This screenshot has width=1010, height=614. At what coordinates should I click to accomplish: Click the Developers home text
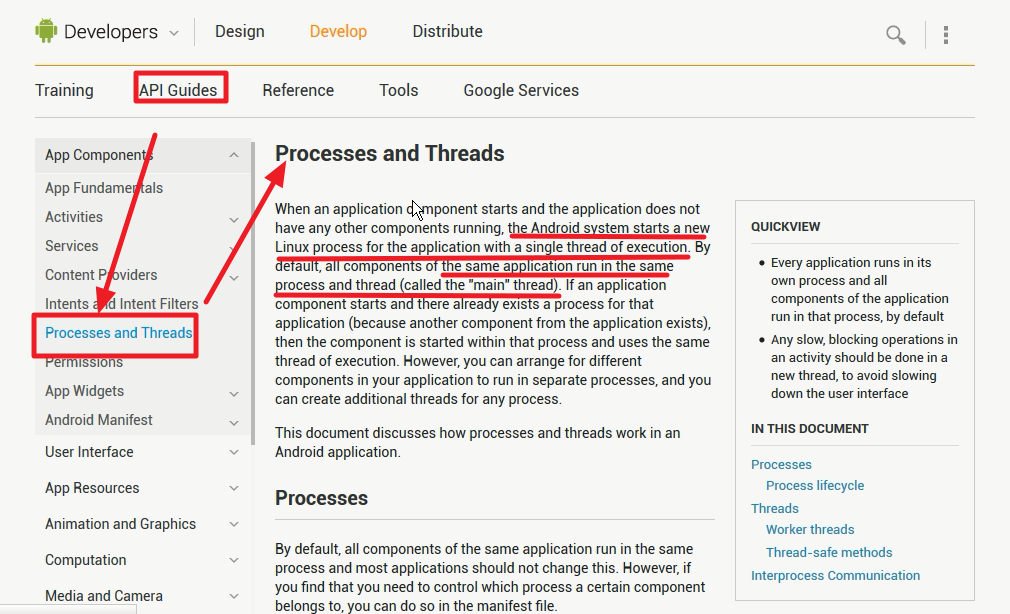tap(111, 32)
